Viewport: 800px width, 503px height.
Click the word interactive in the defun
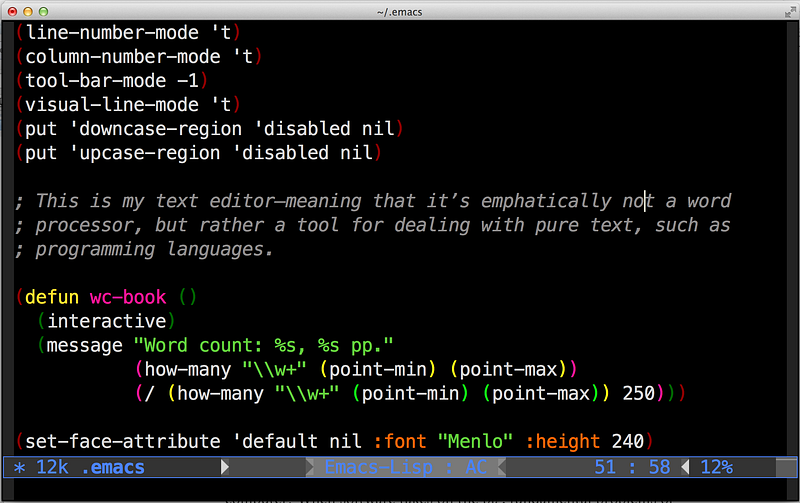(107, 321)
